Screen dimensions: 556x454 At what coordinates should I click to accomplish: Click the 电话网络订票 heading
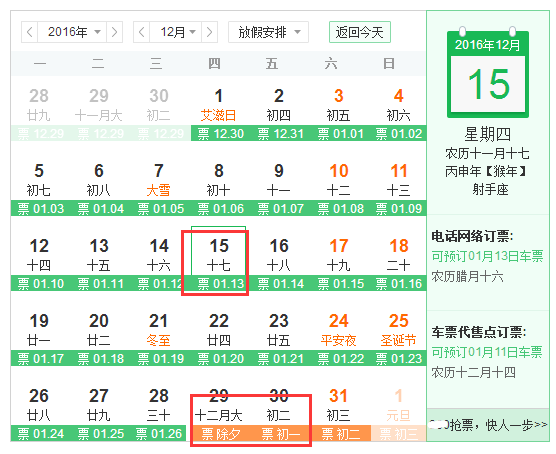click(x=472, y=236)
